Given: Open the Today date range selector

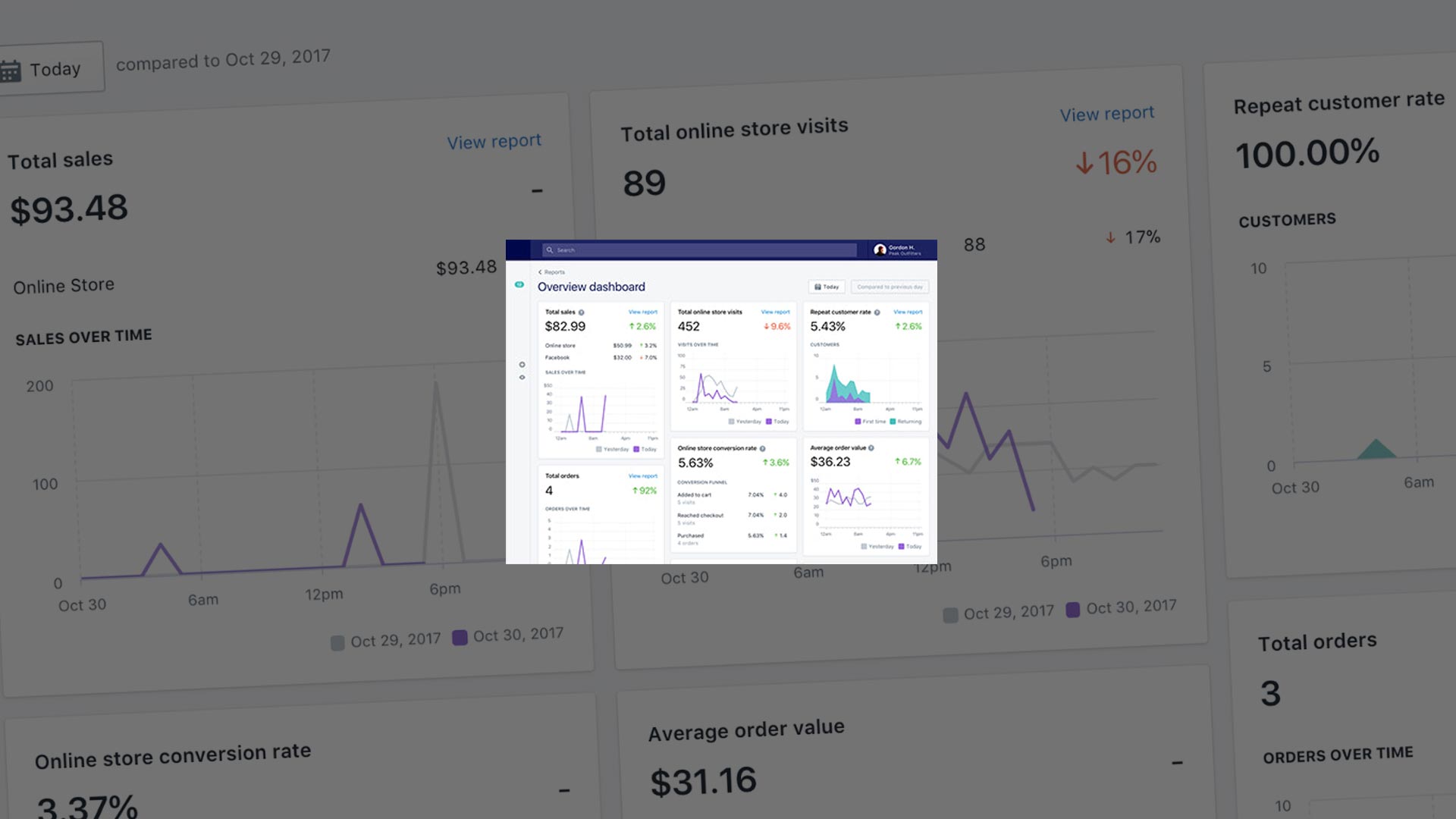Looking at the screenshot, I should pyautogui.click(x=827, y=287).
